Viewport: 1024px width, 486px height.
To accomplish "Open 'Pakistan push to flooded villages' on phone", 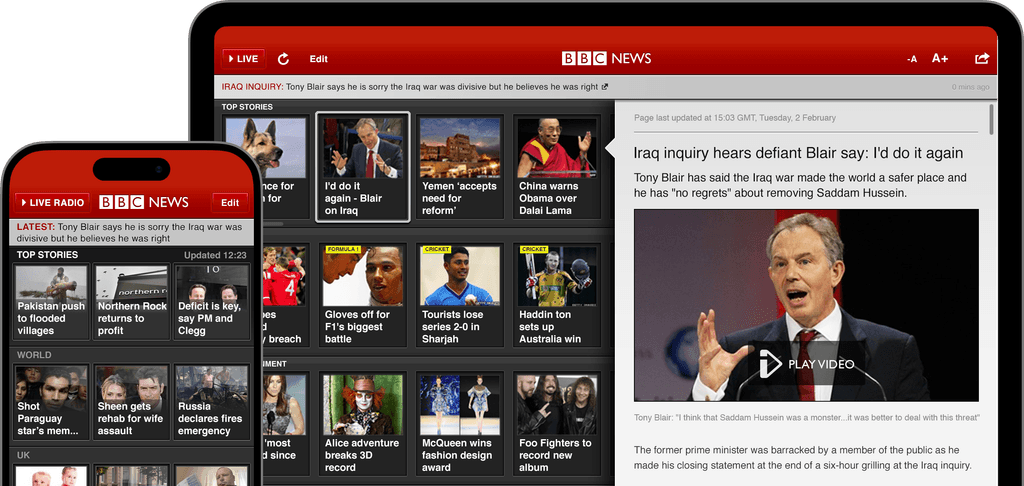I will click(51, 301).
